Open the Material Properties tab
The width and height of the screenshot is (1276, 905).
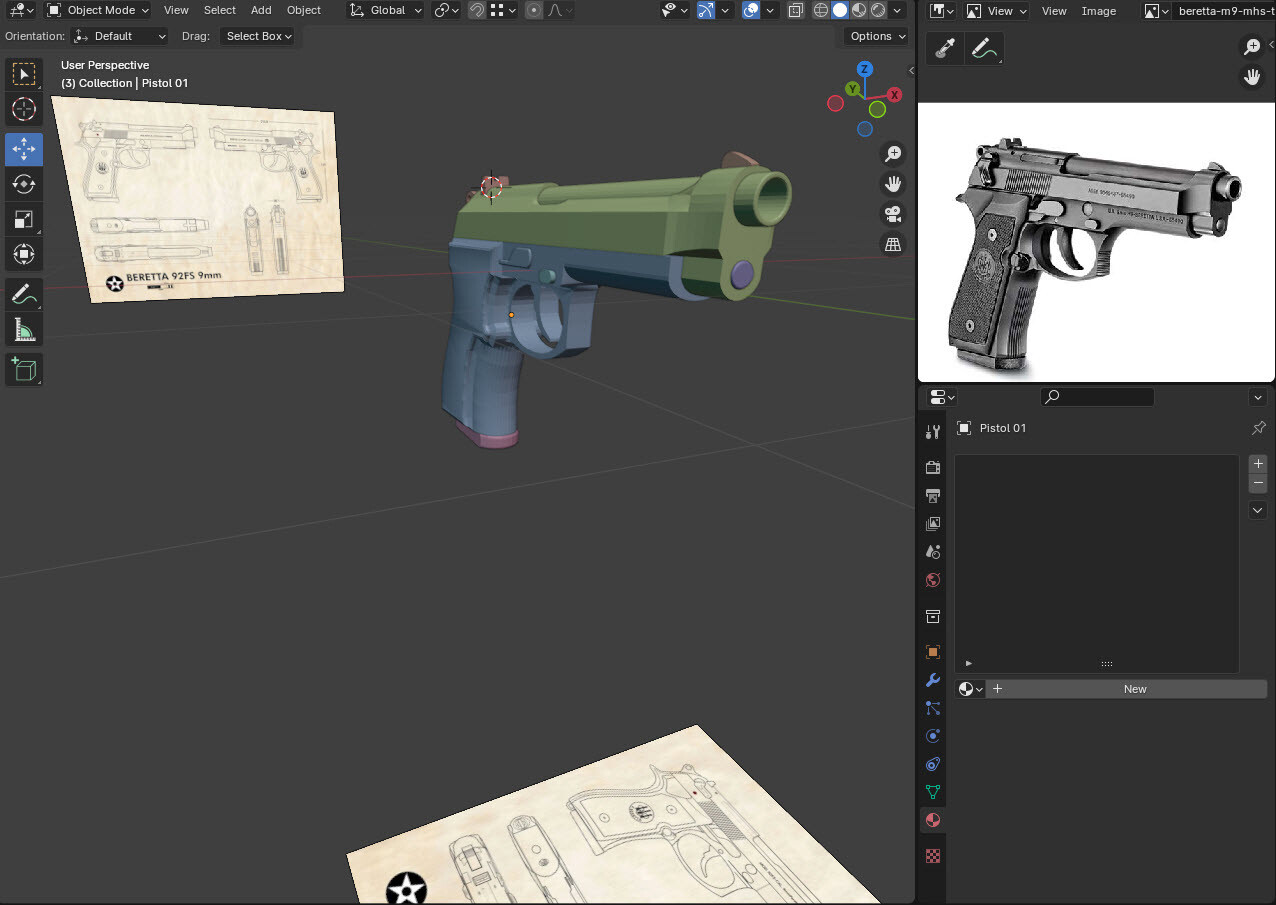point(932,820)
